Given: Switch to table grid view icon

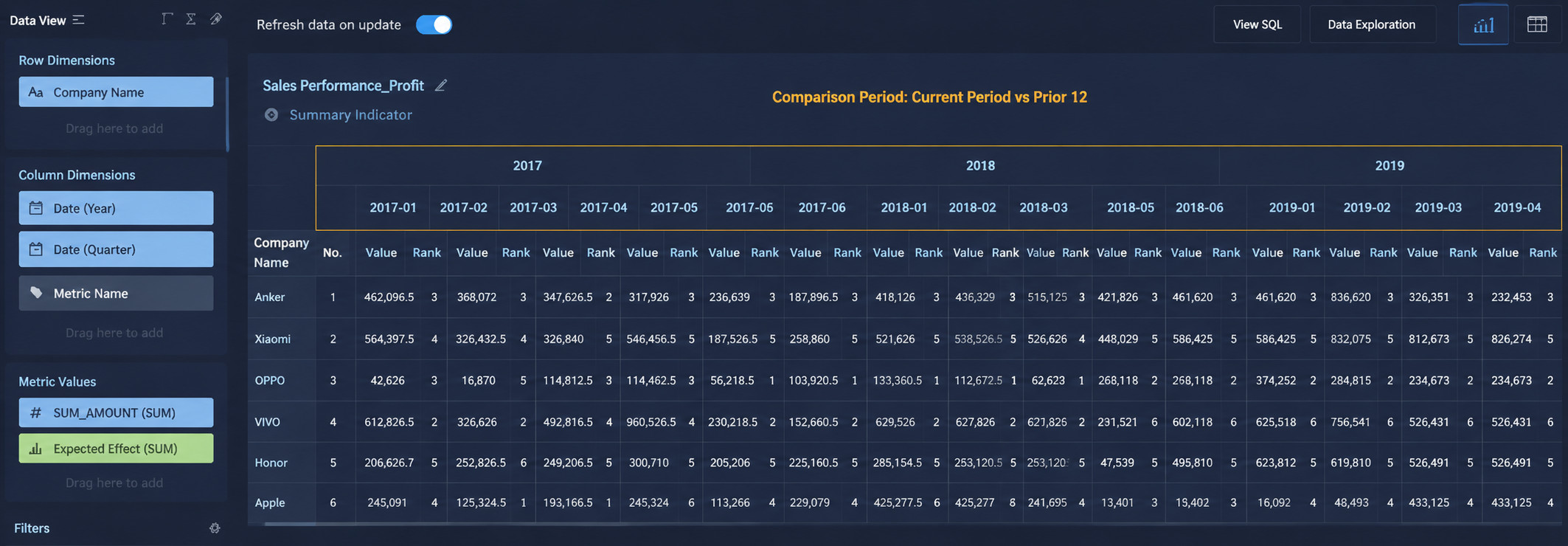Looking at the screenshot, I should click(1537, 24).
